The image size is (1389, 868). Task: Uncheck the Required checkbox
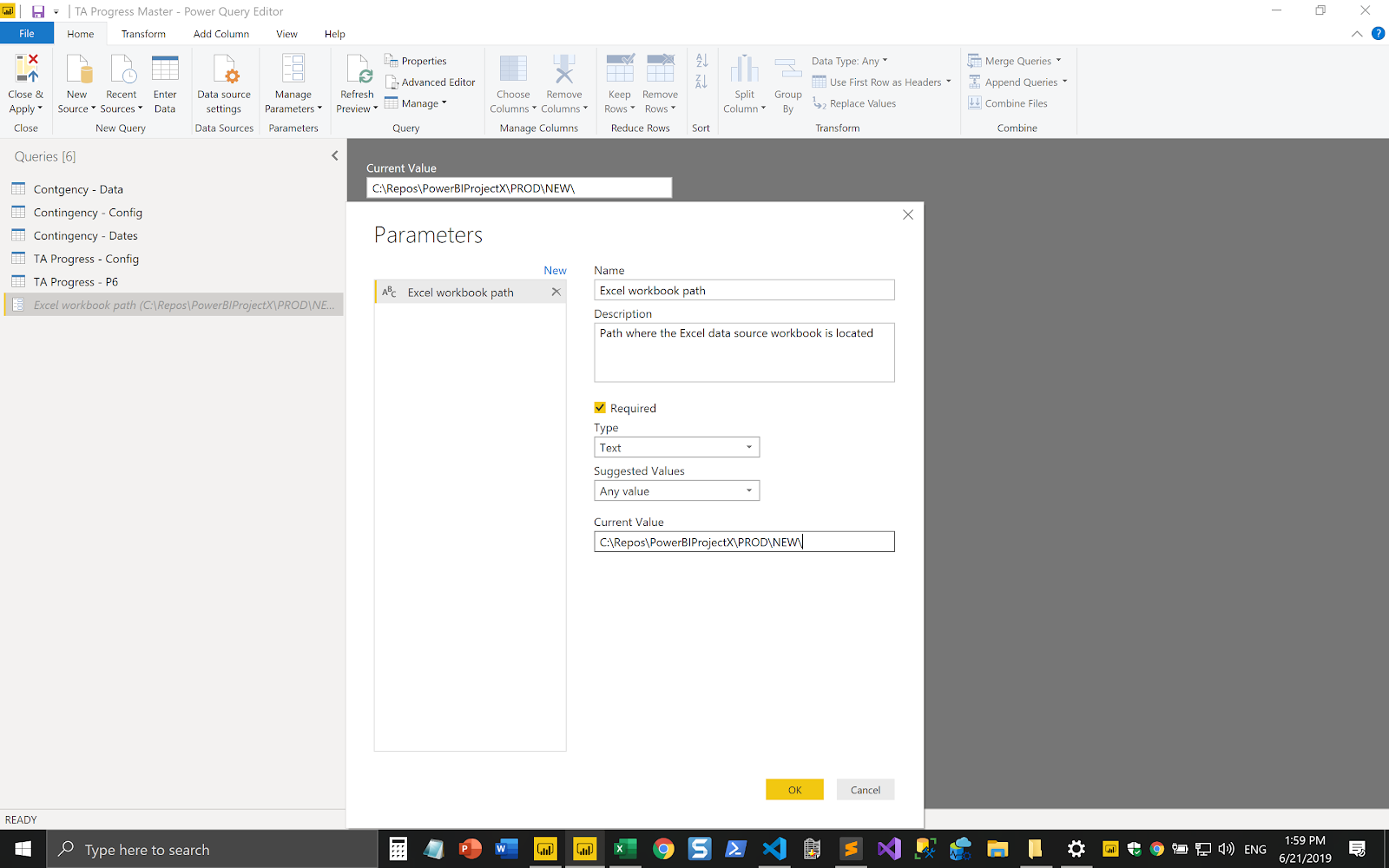pyautogui.click(x=599, y=407)
